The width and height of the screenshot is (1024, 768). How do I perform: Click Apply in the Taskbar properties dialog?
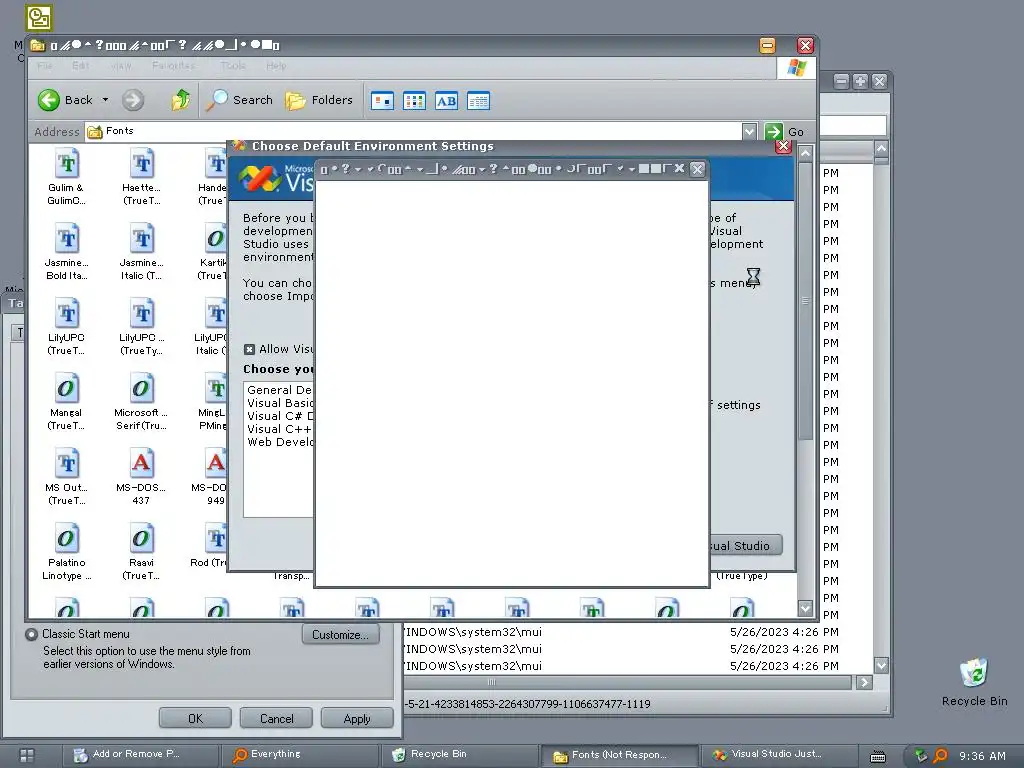(x=357, y=718)
